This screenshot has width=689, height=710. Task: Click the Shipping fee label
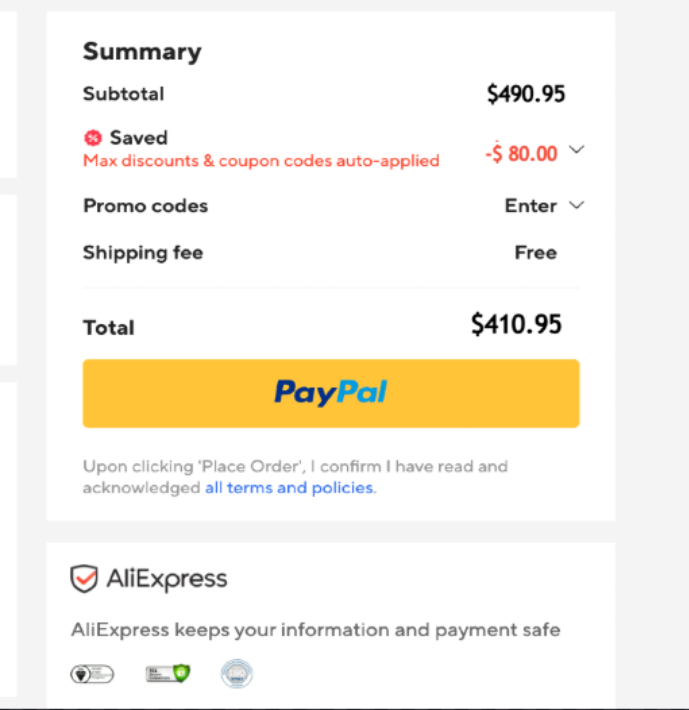(143, 253)
